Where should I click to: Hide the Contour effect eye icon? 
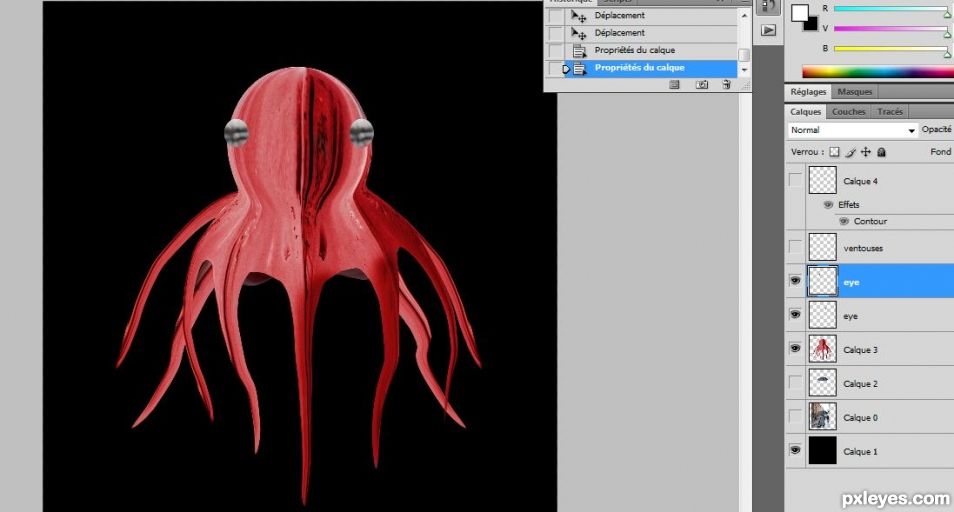(844, 221)
